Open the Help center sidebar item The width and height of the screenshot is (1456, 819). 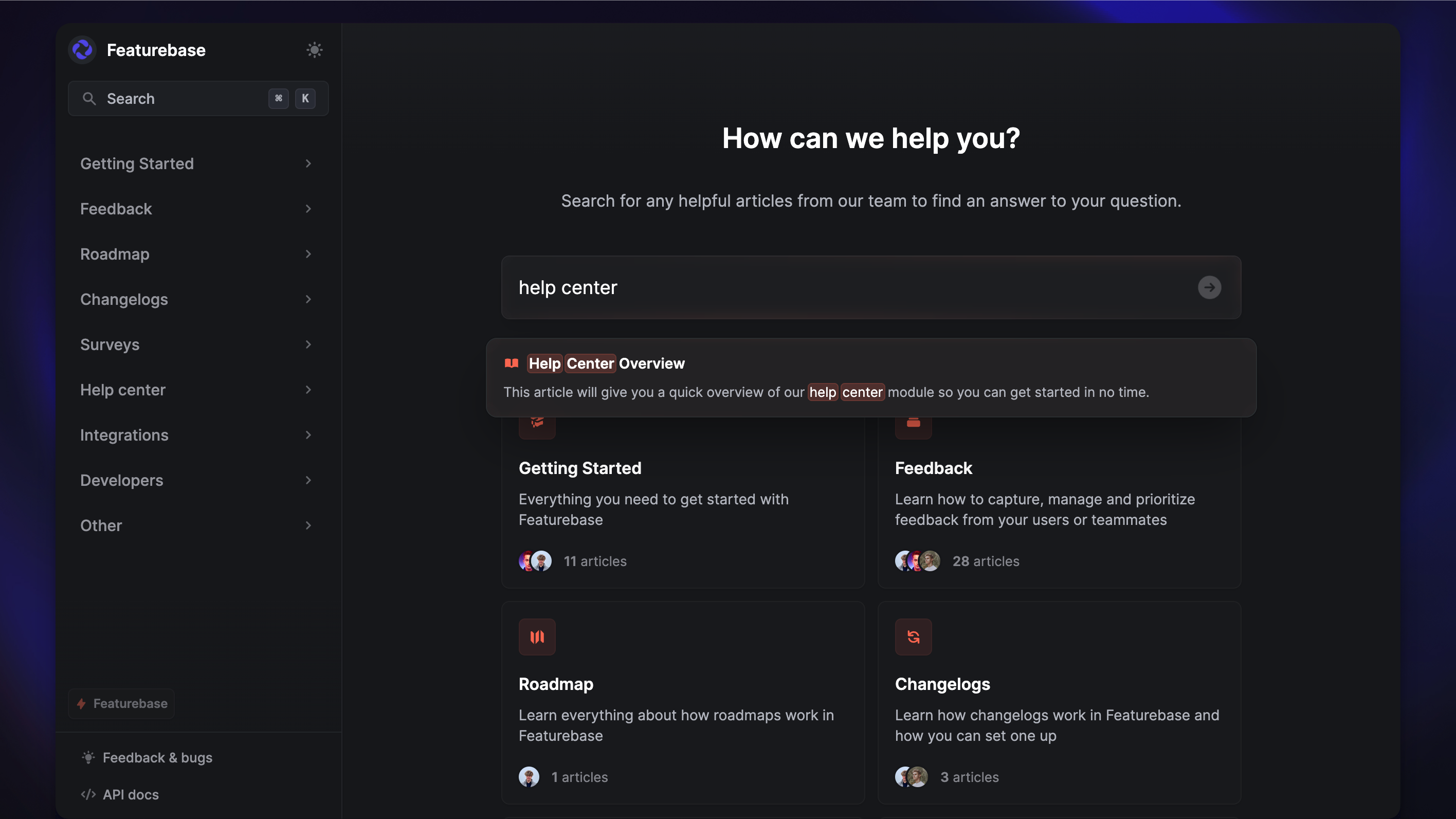tap(123, 389)
